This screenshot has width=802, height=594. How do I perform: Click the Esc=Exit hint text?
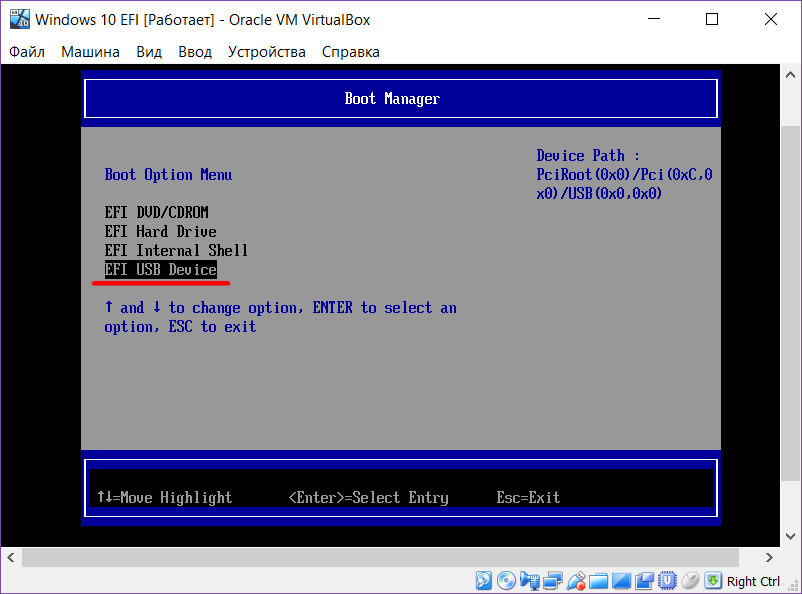tap(528, 497)
